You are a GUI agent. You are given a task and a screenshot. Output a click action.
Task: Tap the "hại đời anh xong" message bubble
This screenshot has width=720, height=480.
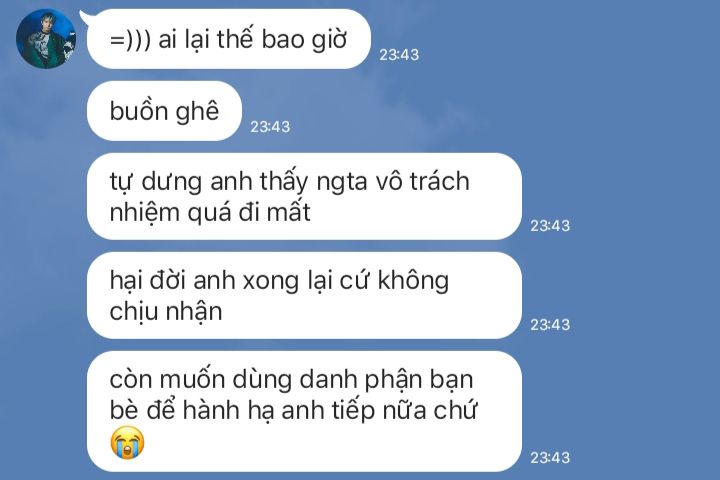[x=304, y=295]
